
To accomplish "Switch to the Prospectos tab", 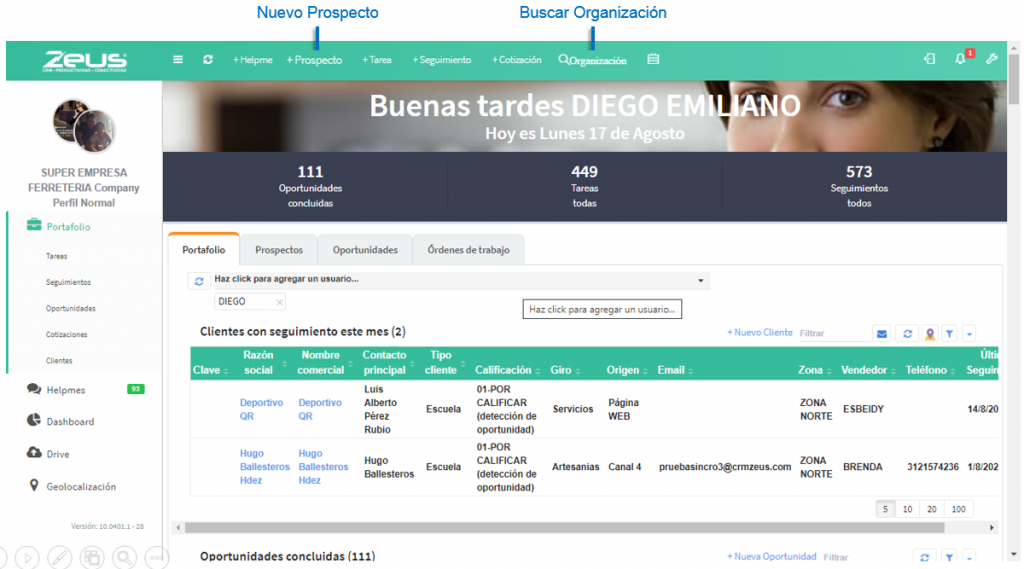I will coord(279,250).
